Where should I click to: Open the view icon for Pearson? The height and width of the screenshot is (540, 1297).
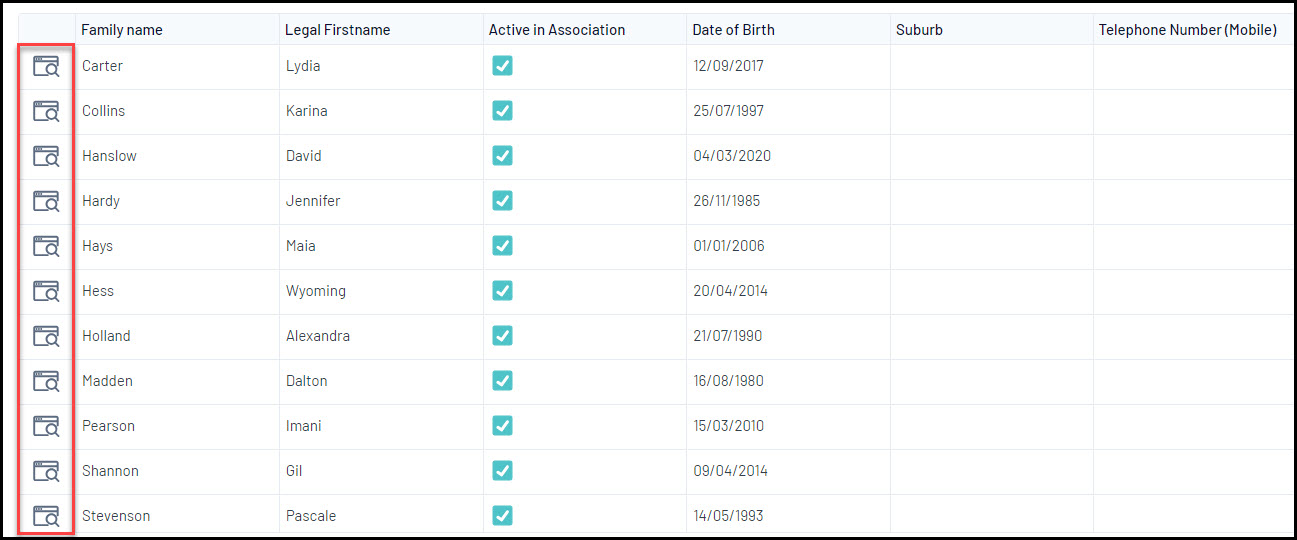(46, 426)
